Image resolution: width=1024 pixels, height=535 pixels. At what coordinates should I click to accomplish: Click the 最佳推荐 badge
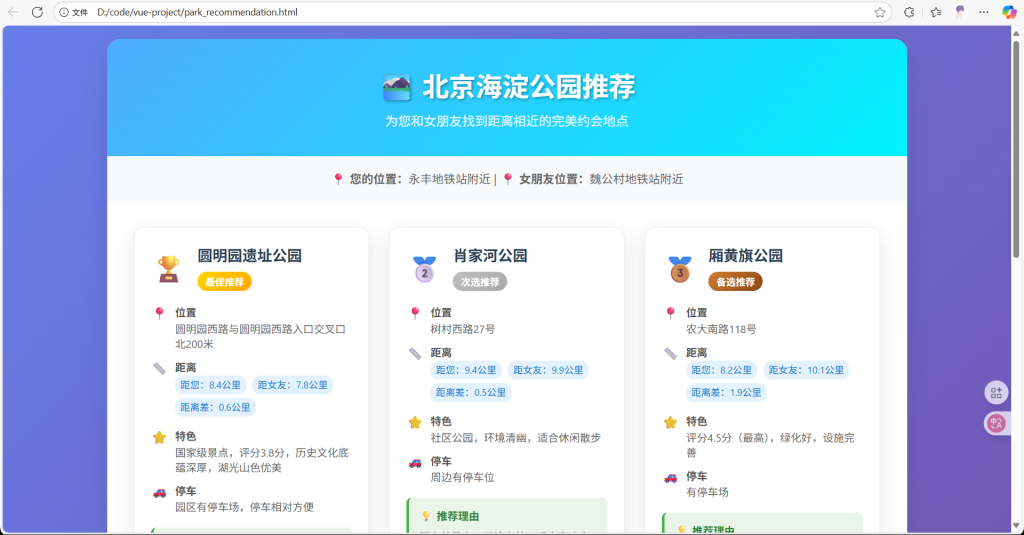[x=224, y=282]
